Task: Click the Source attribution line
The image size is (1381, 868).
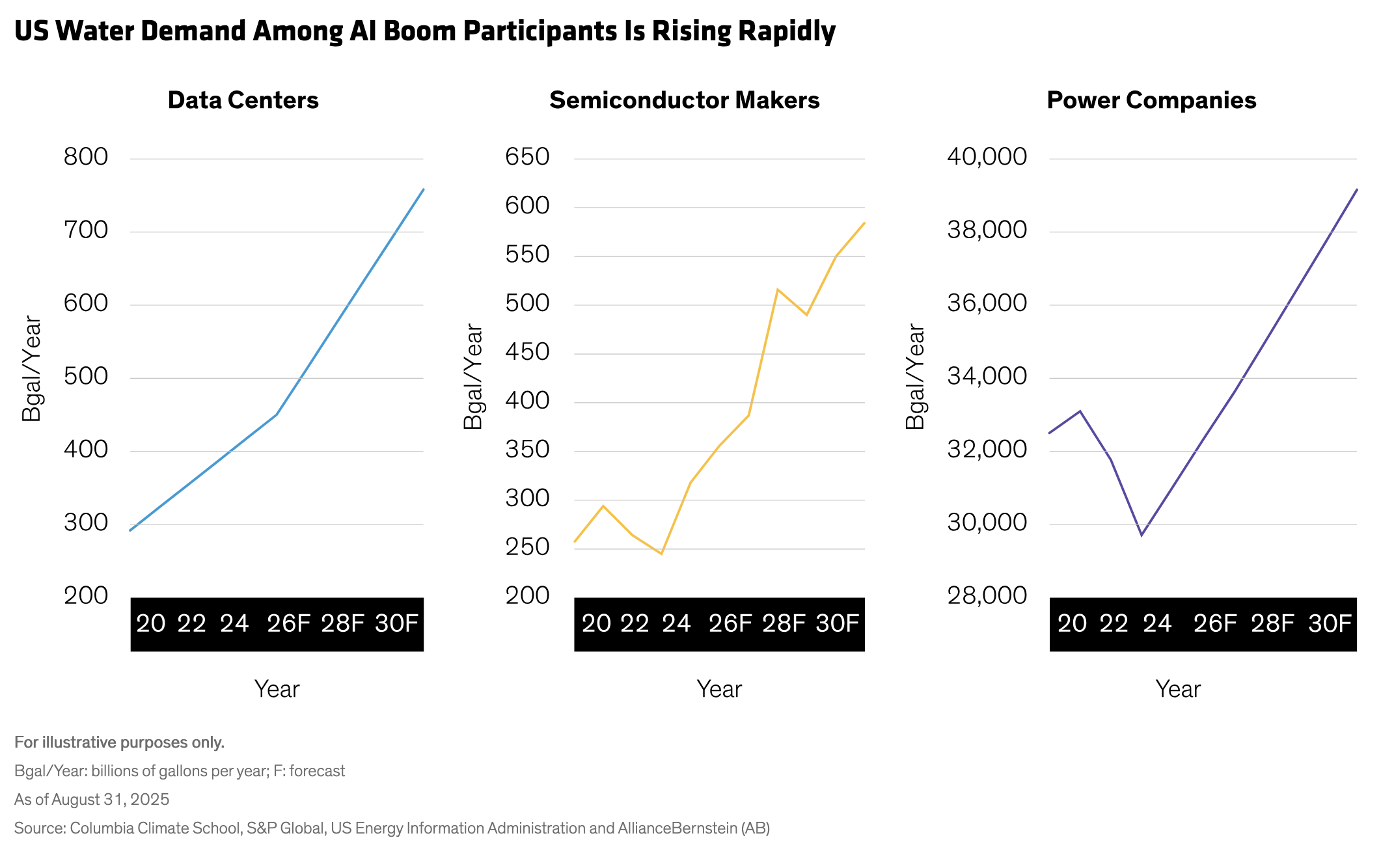Action: [x=392, y=828]
